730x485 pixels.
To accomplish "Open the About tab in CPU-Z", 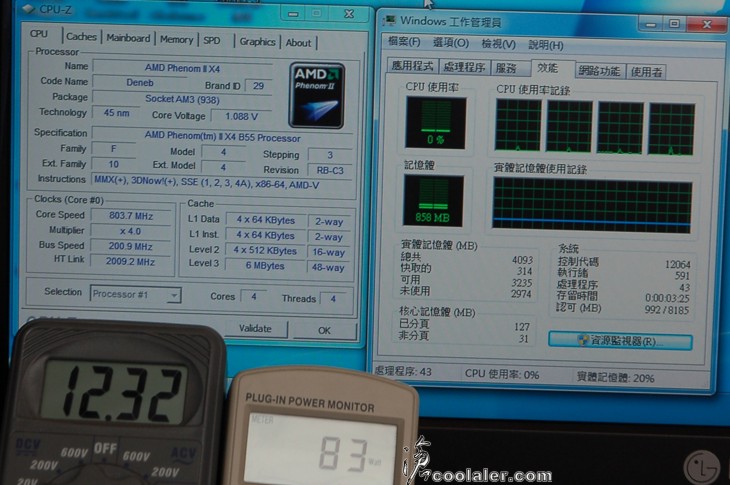I will [298, 43].
